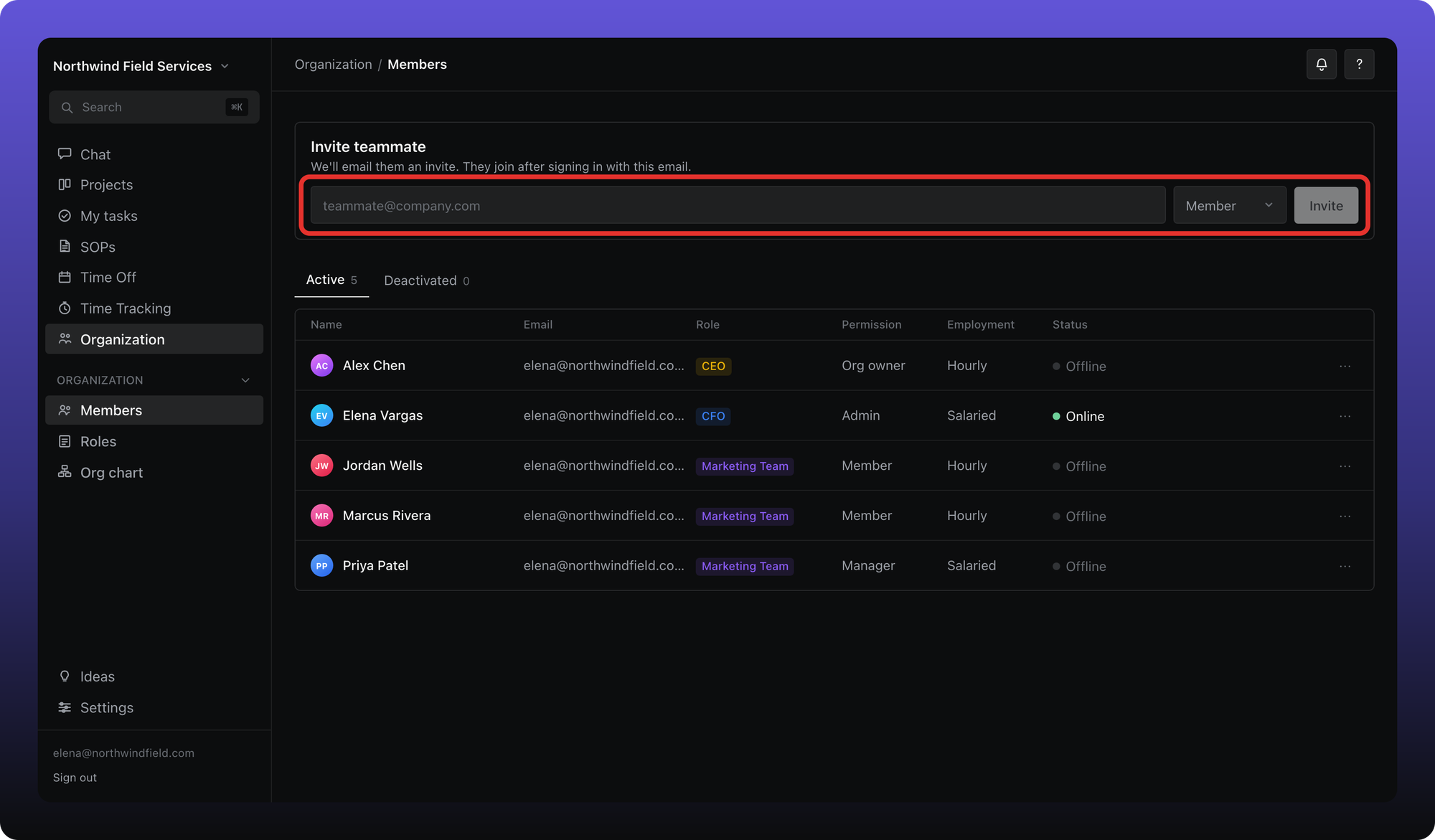Switch to the Deactivated tab
The height and width of the screenshot is (840, 1435).
tap(427, 280)
